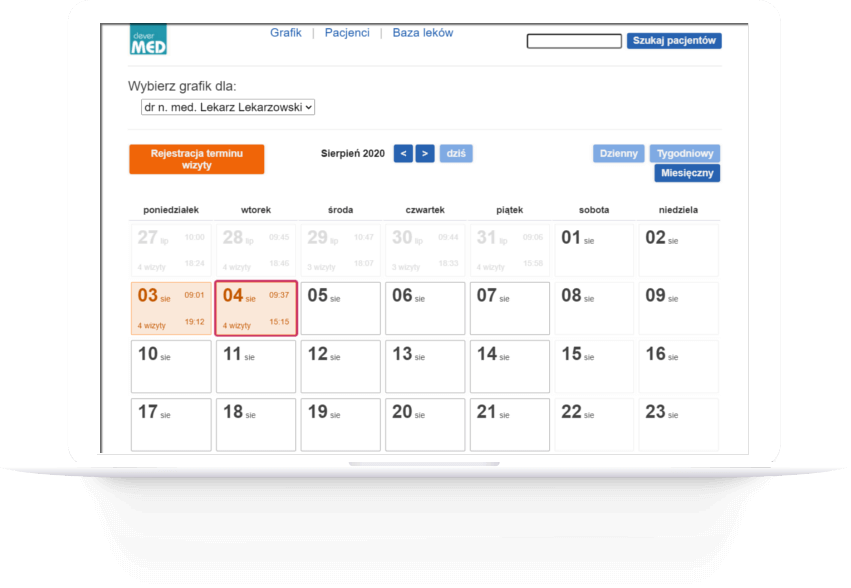851x588 pixels.
Task: Click the Wybierz grafik dla label
Action: click(182, 86)
